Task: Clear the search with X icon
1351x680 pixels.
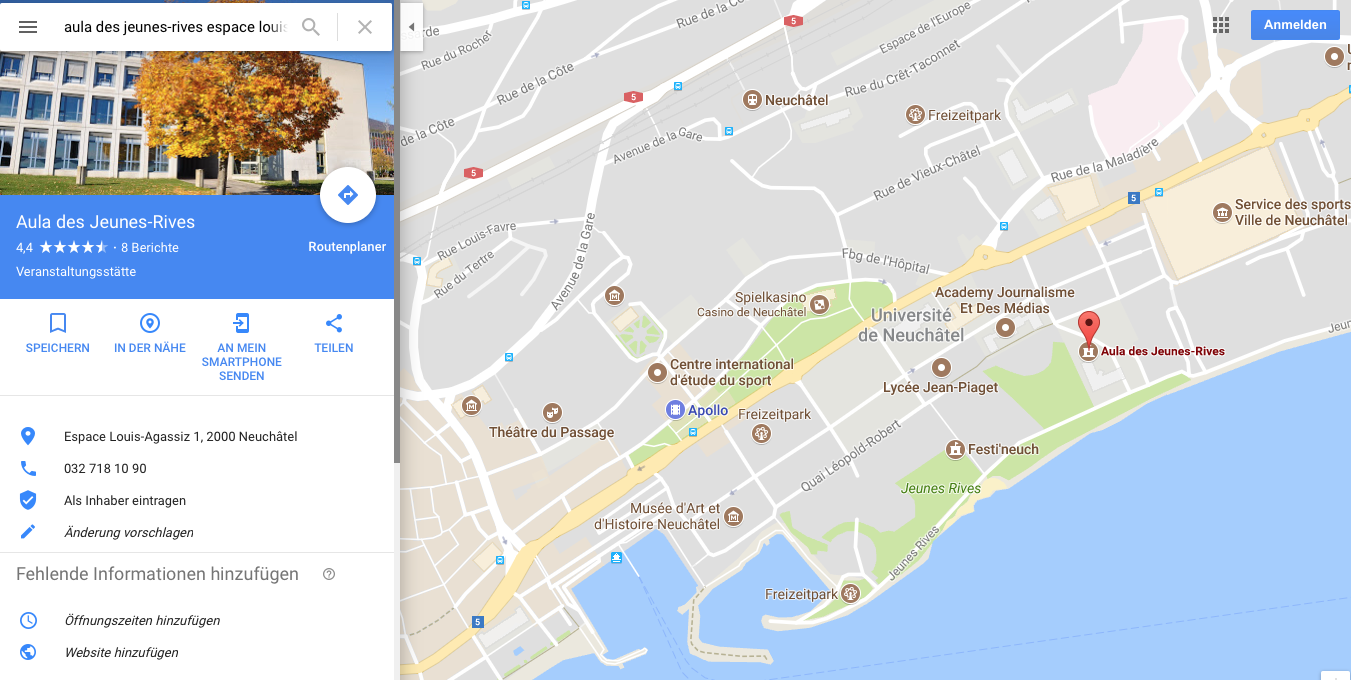Action: tap(365, 27)
